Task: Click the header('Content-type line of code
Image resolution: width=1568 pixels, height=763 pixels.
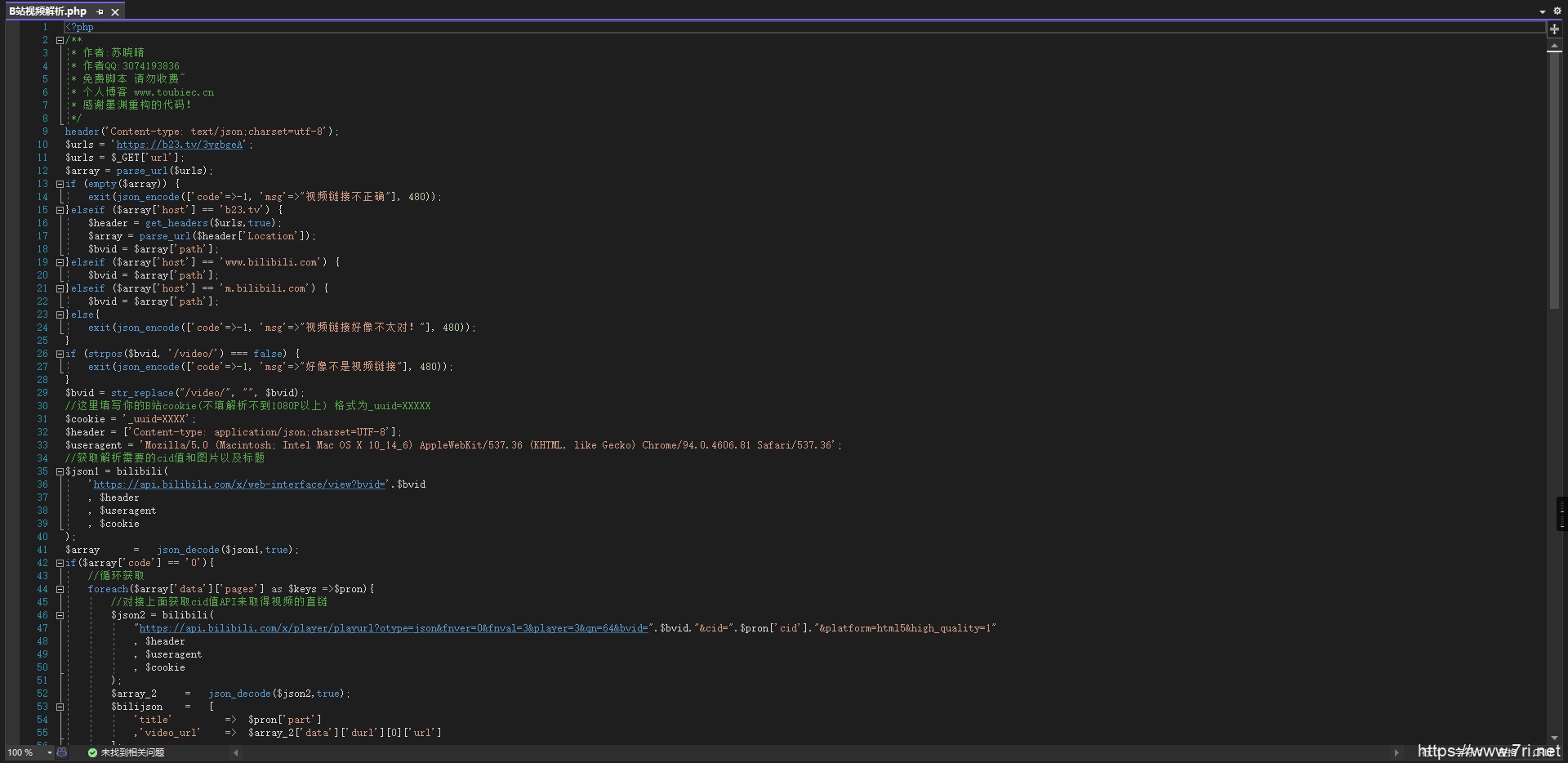Action: 202,132
